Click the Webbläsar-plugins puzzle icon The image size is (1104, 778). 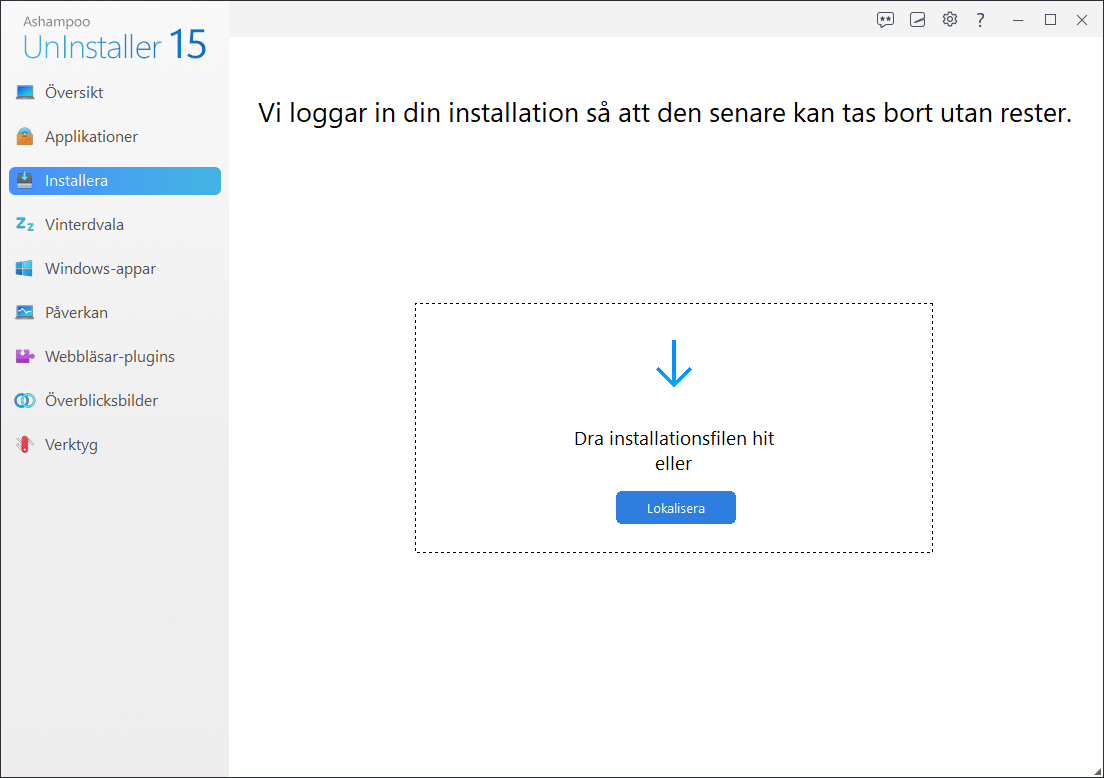click(x=25, y=356)
